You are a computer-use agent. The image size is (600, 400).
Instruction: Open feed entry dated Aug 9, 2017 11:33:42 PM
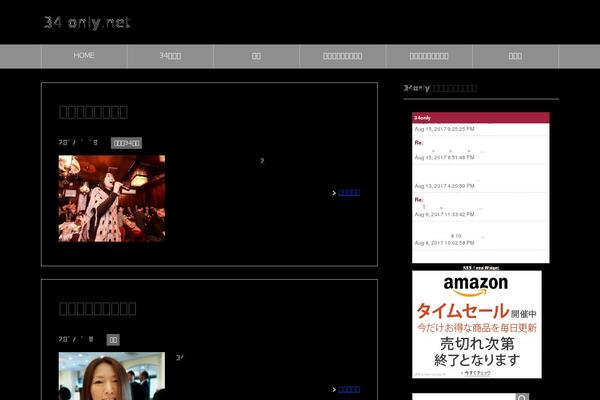481,207
